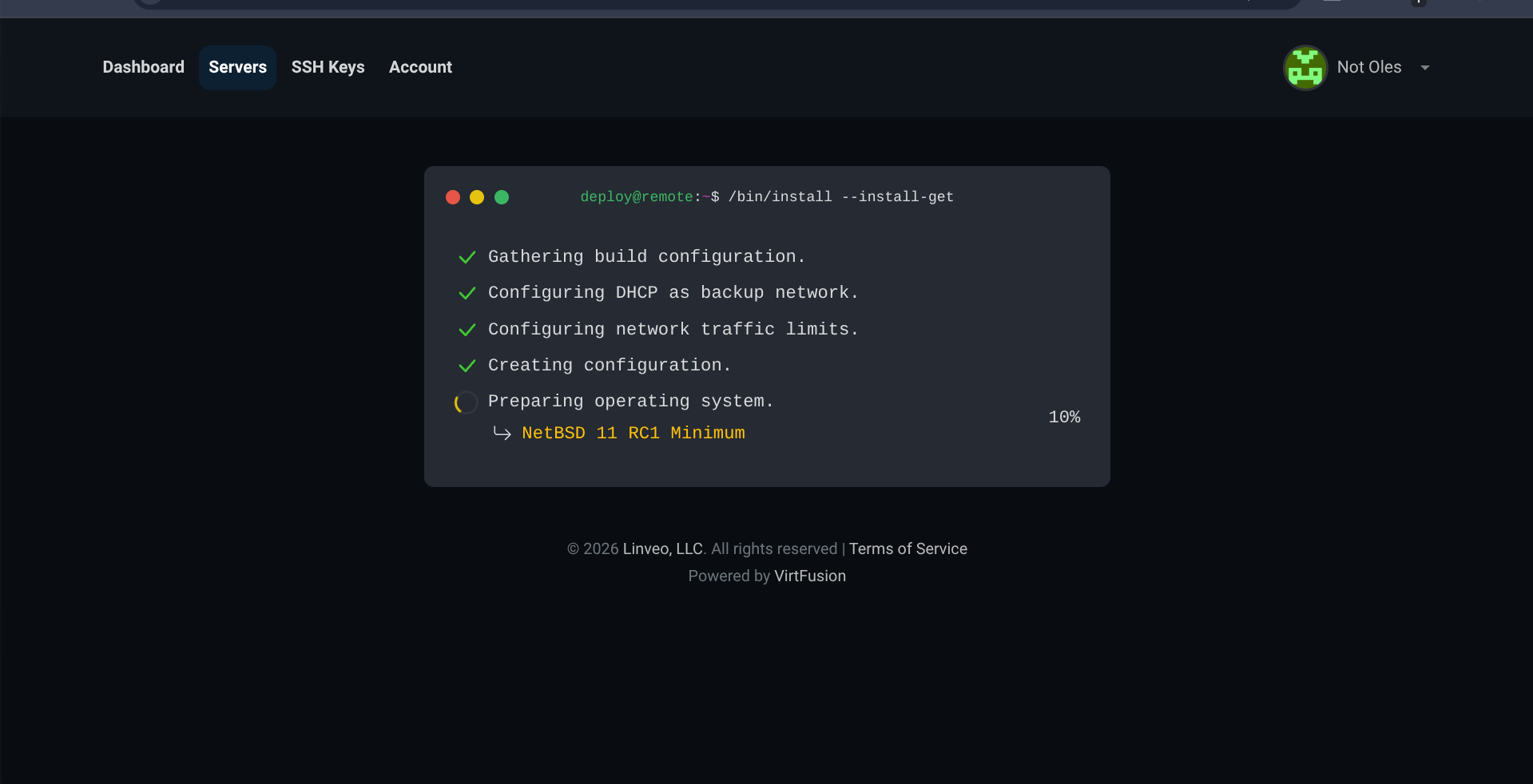Click checkmark beside Configuring DHCP as backup network

coord(467,293)
